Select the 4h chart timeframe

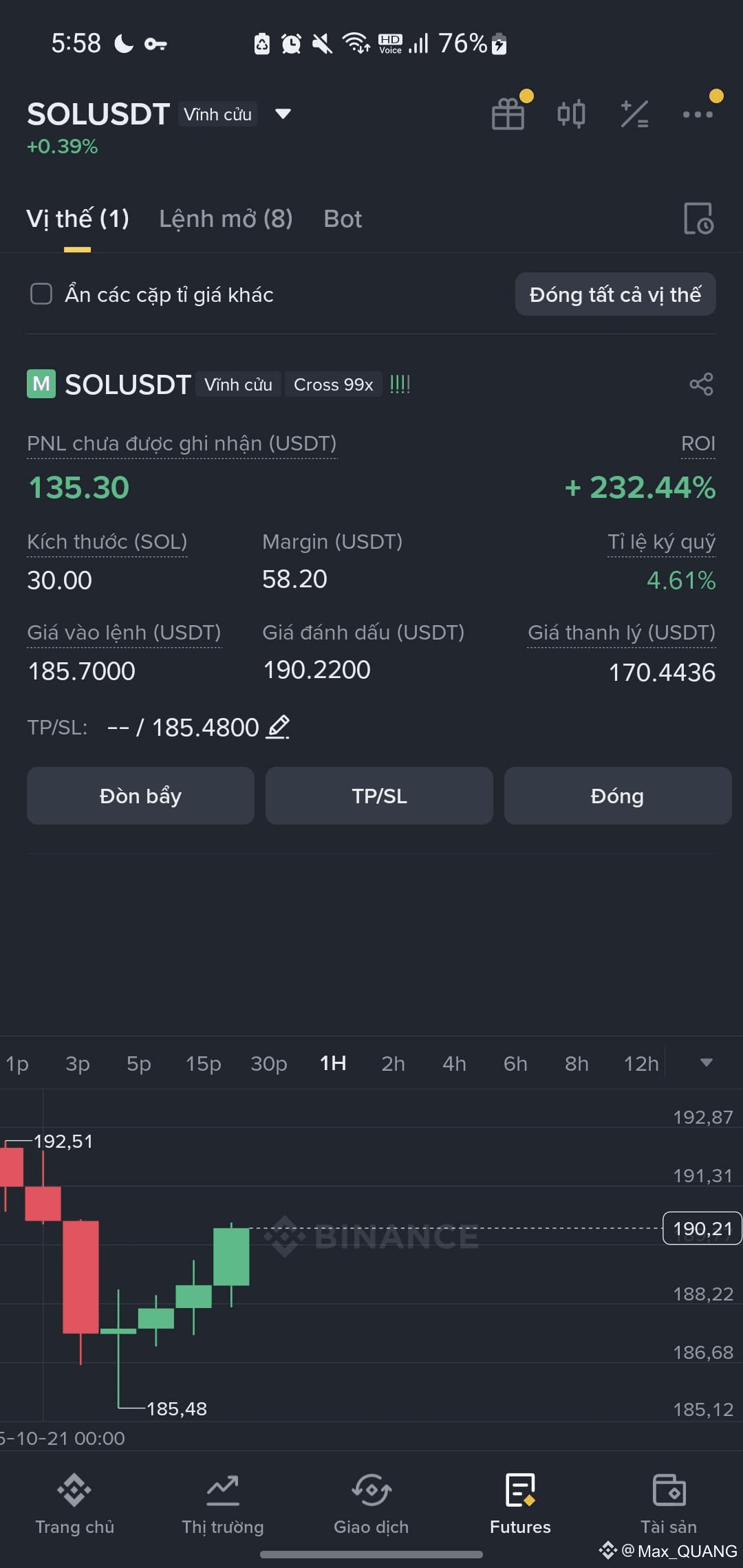point(454,1063)
